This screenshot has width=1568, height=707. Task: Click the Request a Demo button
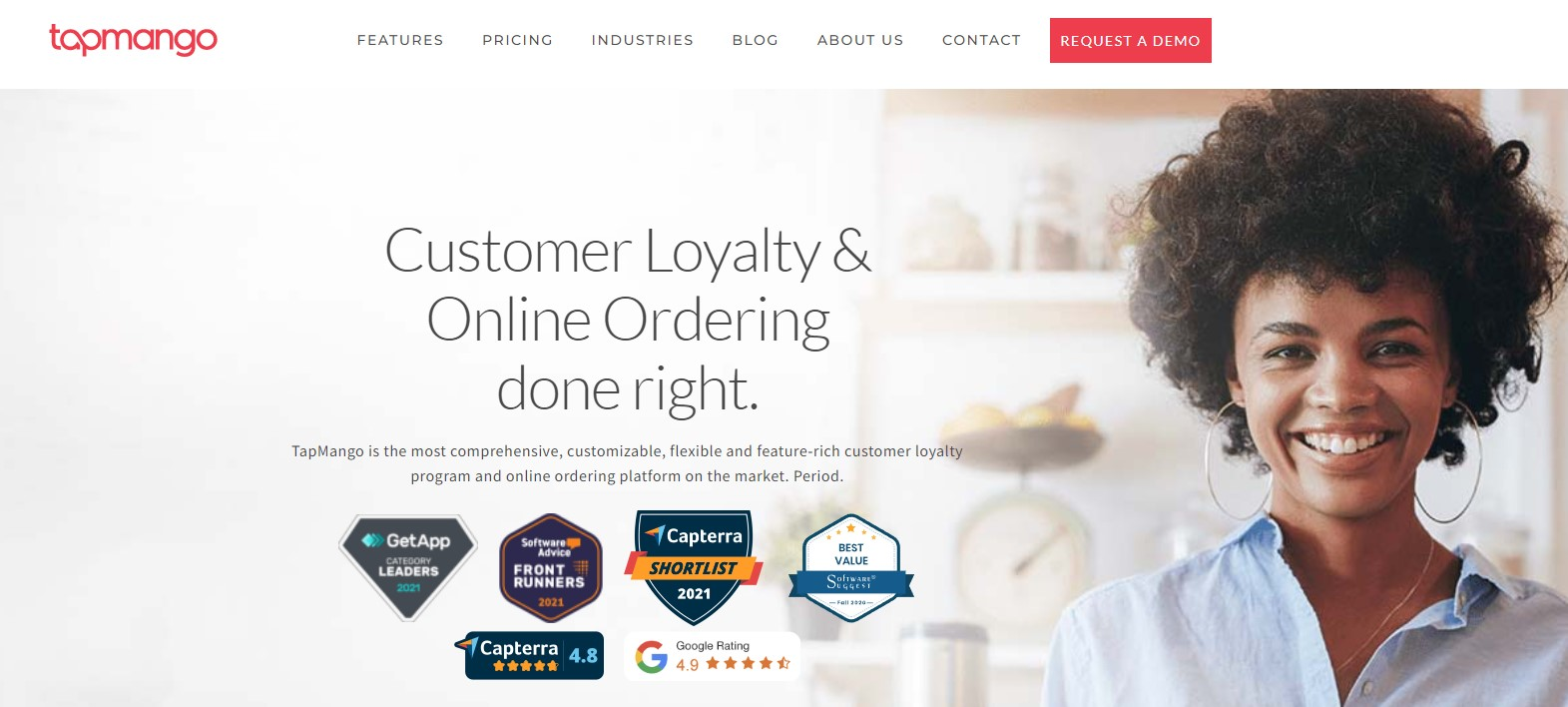tap(1130, 41)
